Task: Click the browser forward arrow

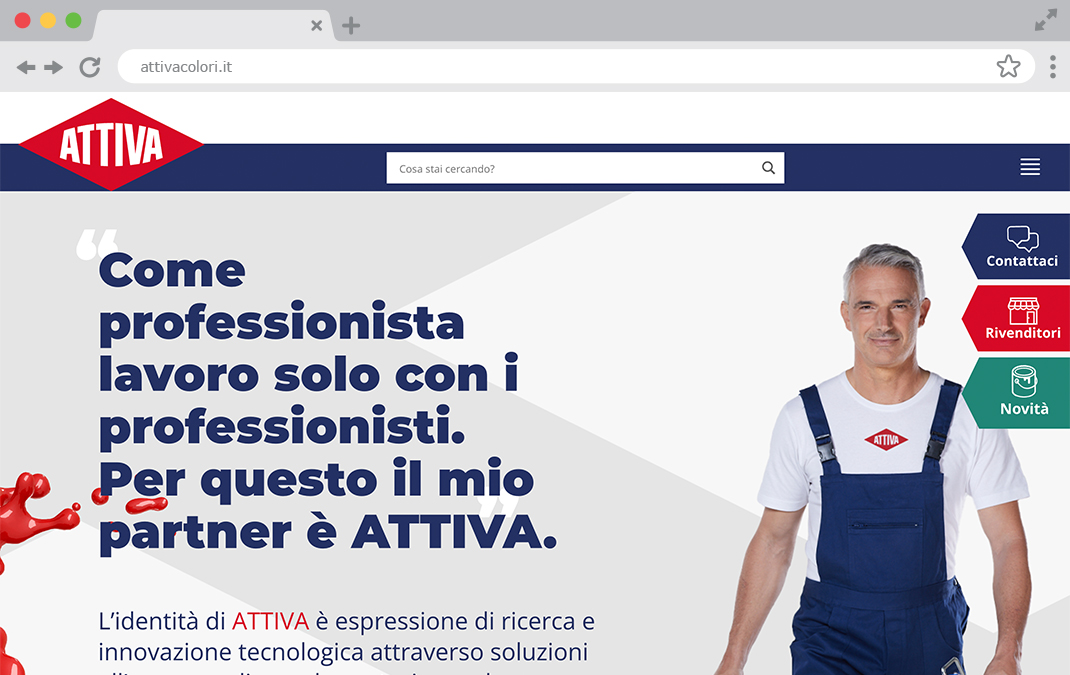Action: (53, 67)
